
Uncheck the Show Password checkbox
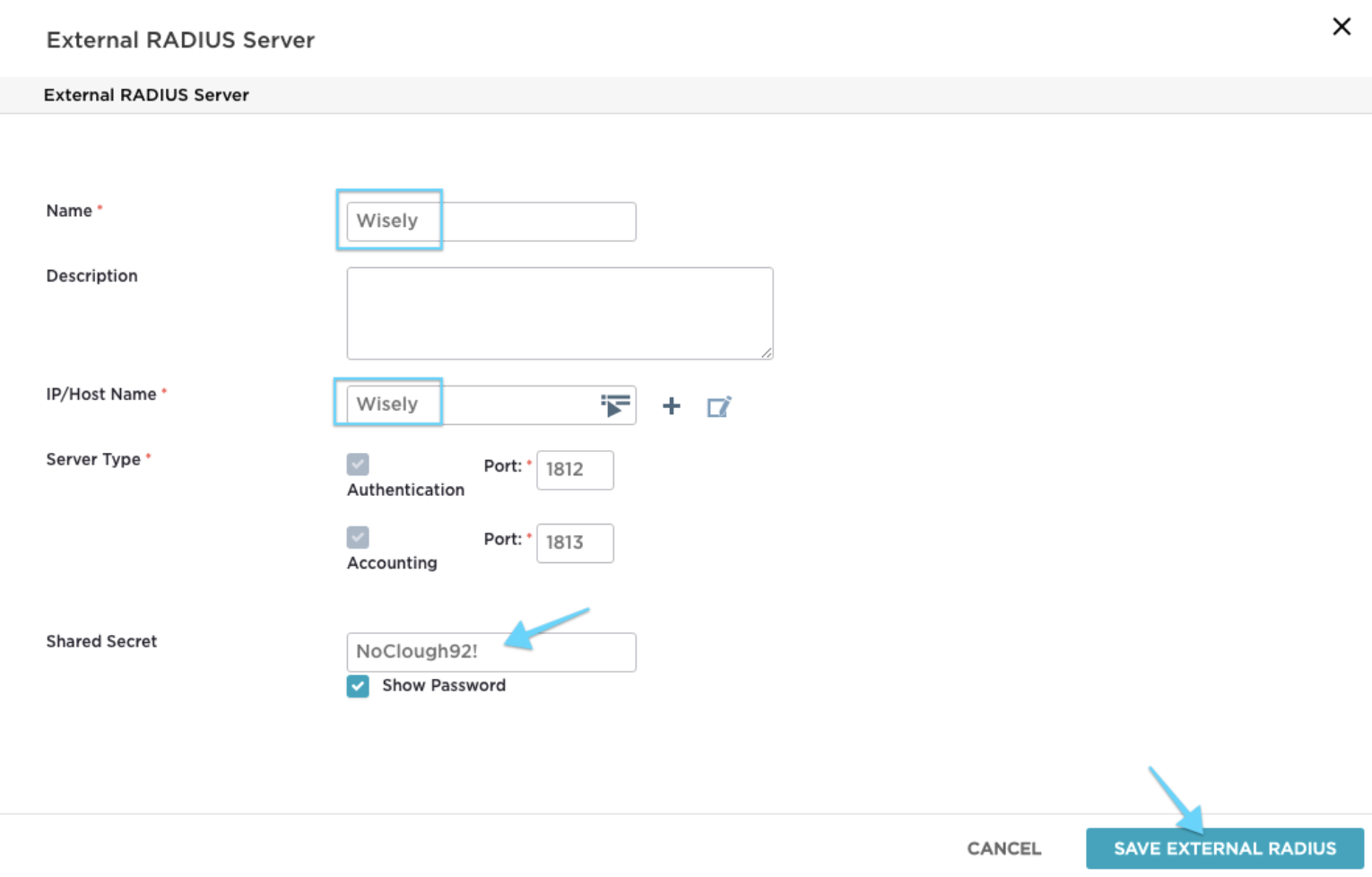[358, 686]
